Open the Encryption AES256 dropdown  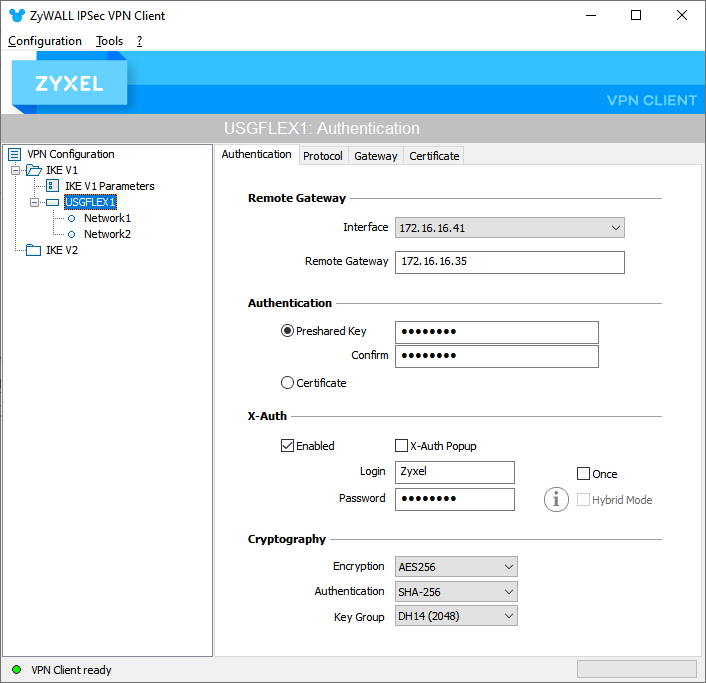coord(456,567)
